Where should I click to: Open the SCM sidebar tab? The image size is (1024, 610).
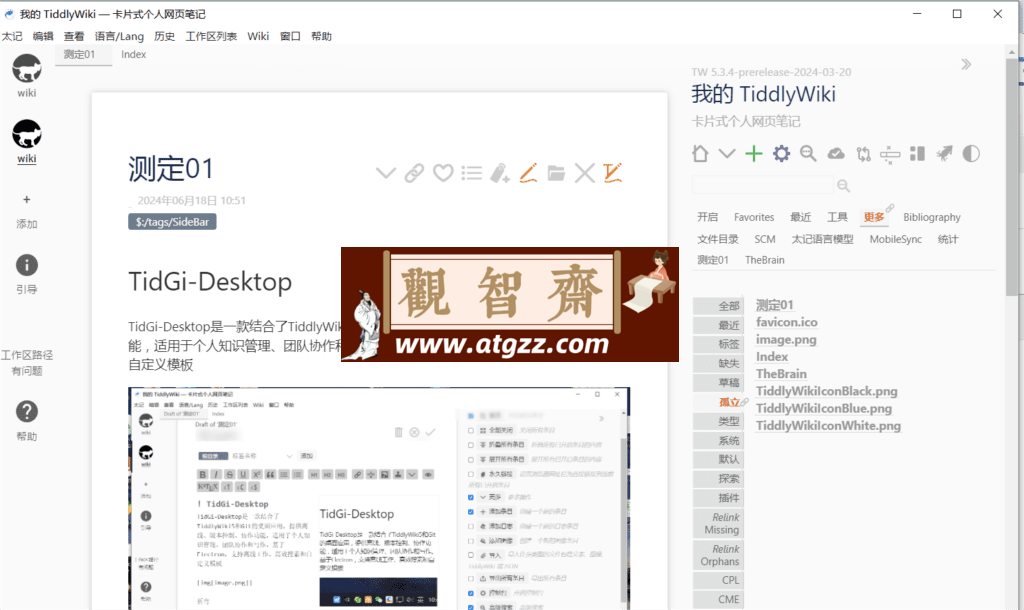(765, 239)
